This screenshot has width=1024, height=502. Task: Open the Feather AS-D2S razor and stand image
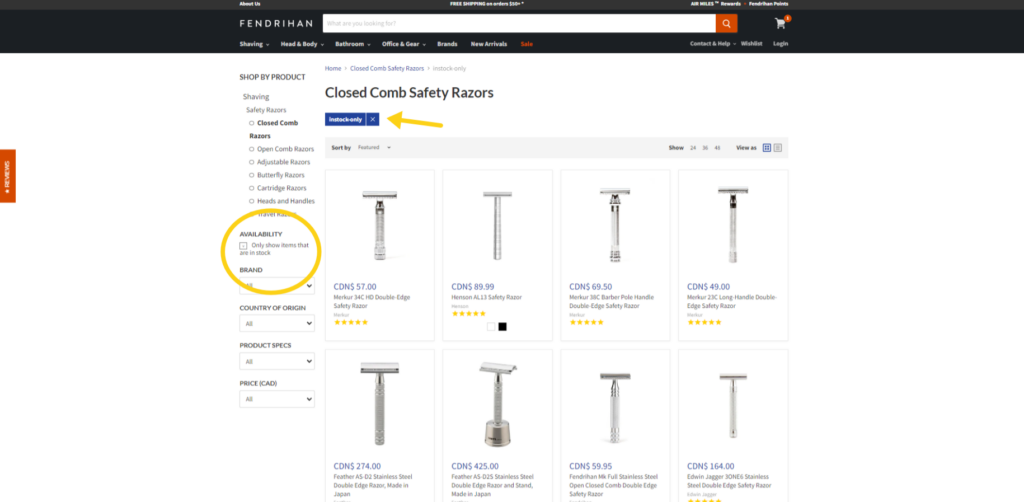[498, 405]
